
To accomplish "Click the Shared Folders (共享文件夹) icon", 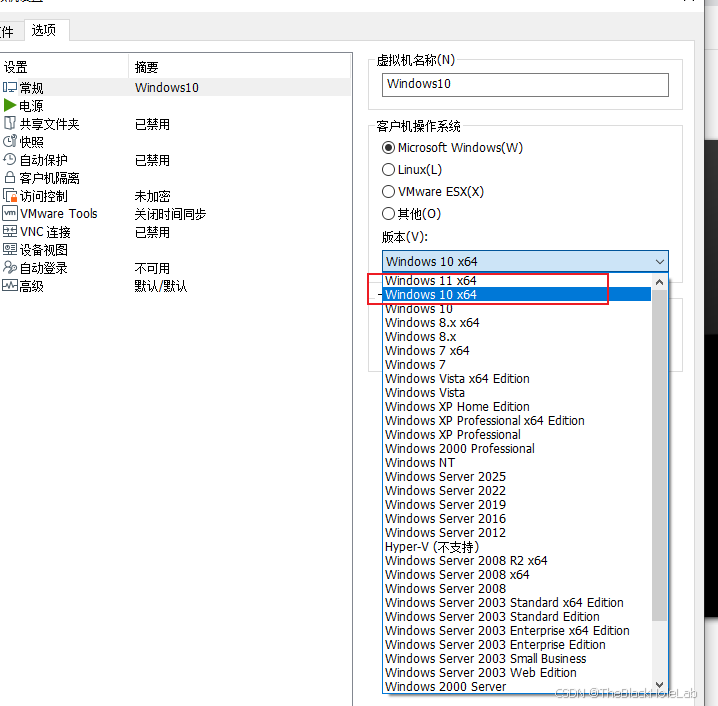I will pyautogui.click(x=10, y=123).
